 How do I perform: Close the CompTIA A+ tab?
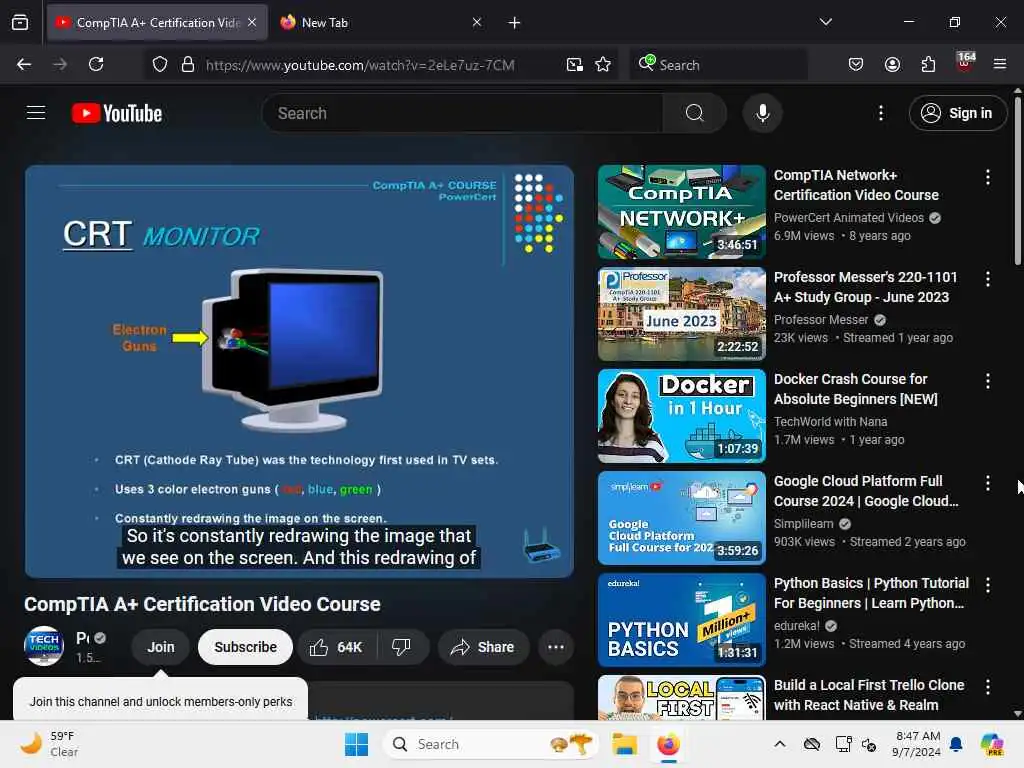252,22
